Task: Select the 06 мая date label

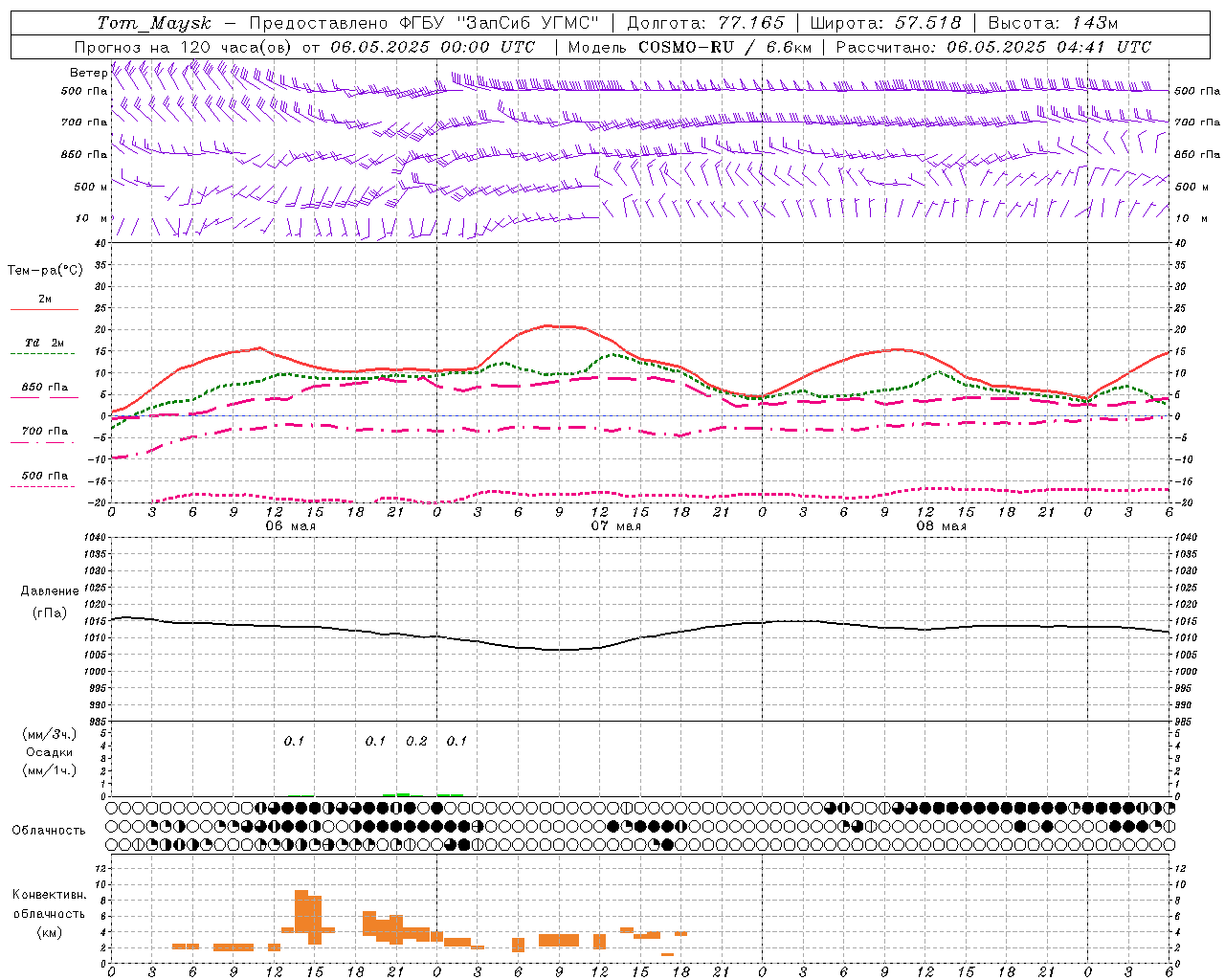Action: 290,526
